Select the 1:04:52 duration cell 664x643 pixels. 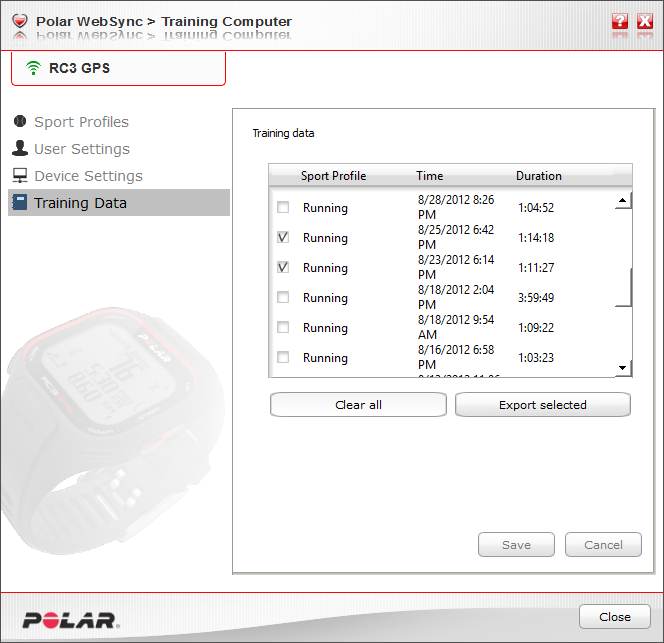point(536,208)
